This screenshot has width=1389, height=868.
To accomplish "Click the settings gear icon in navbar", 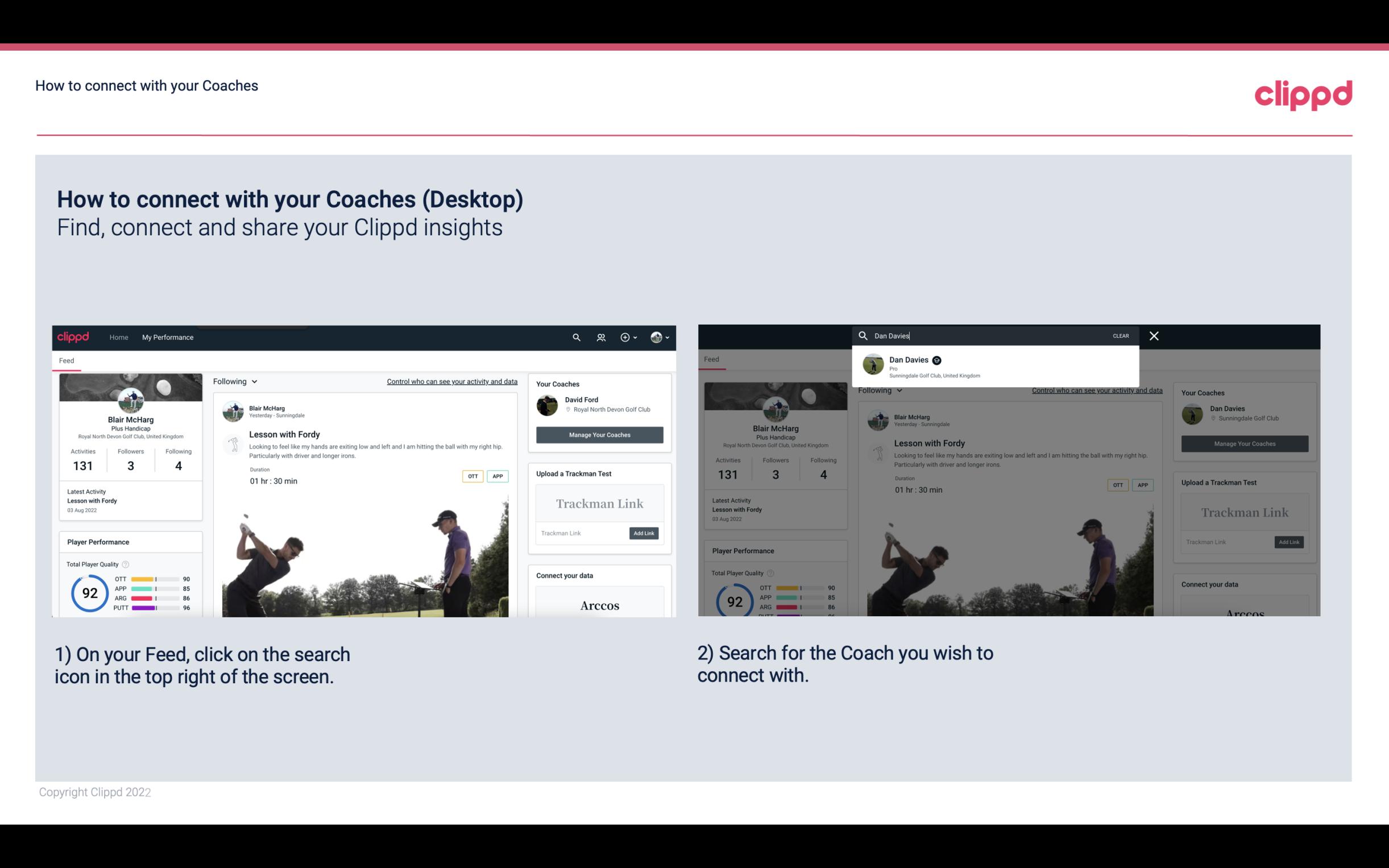I will pos(625,337).
